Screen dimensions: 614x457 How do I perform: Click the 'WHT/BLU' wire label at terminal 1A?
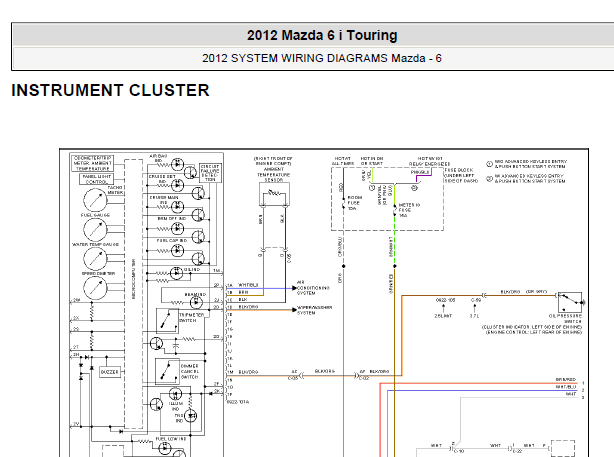pyautogui.click(x=248, y=285)
